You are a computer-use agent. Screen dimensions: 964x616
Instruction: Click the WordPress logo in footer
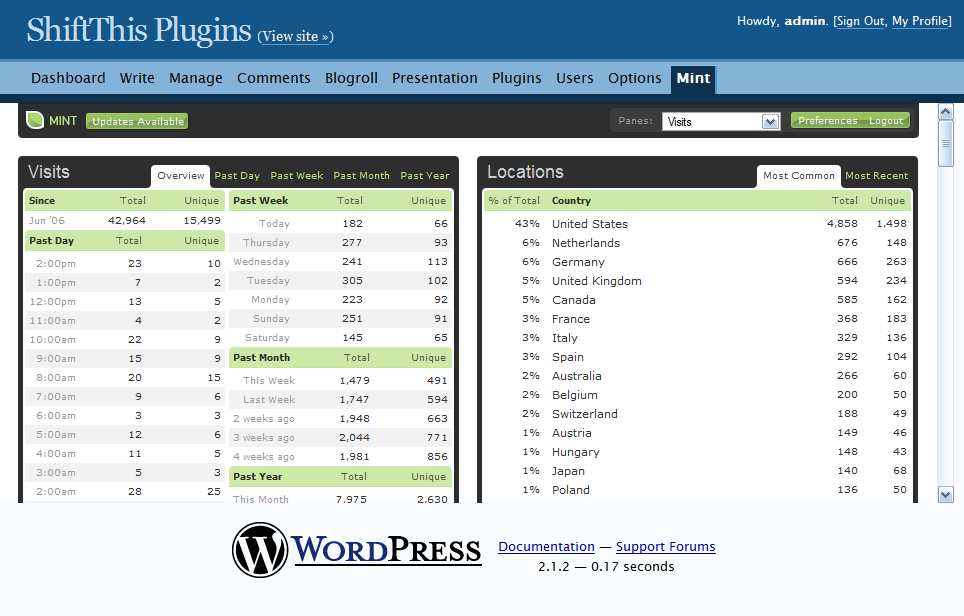coord(357,550)
